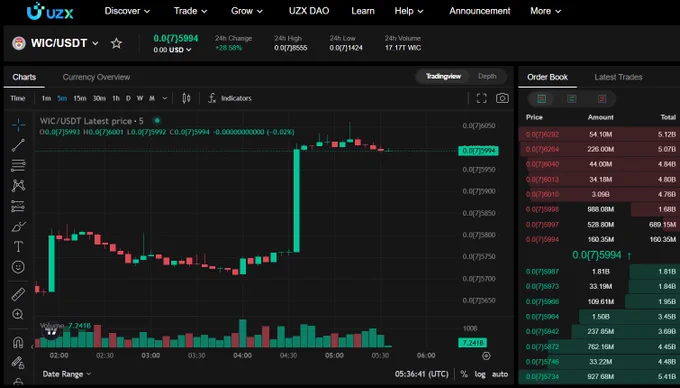Expand the Grow dropdown menu
This screenshot has width=680, height=388.
pos(247,11)
